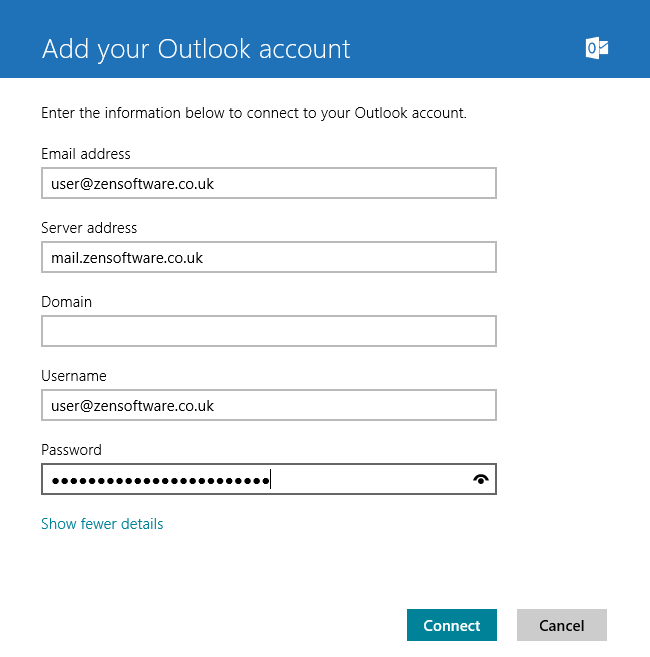The image size is (650, 657).
Task: Click the "Password" label text
Action: coord(71,450)
